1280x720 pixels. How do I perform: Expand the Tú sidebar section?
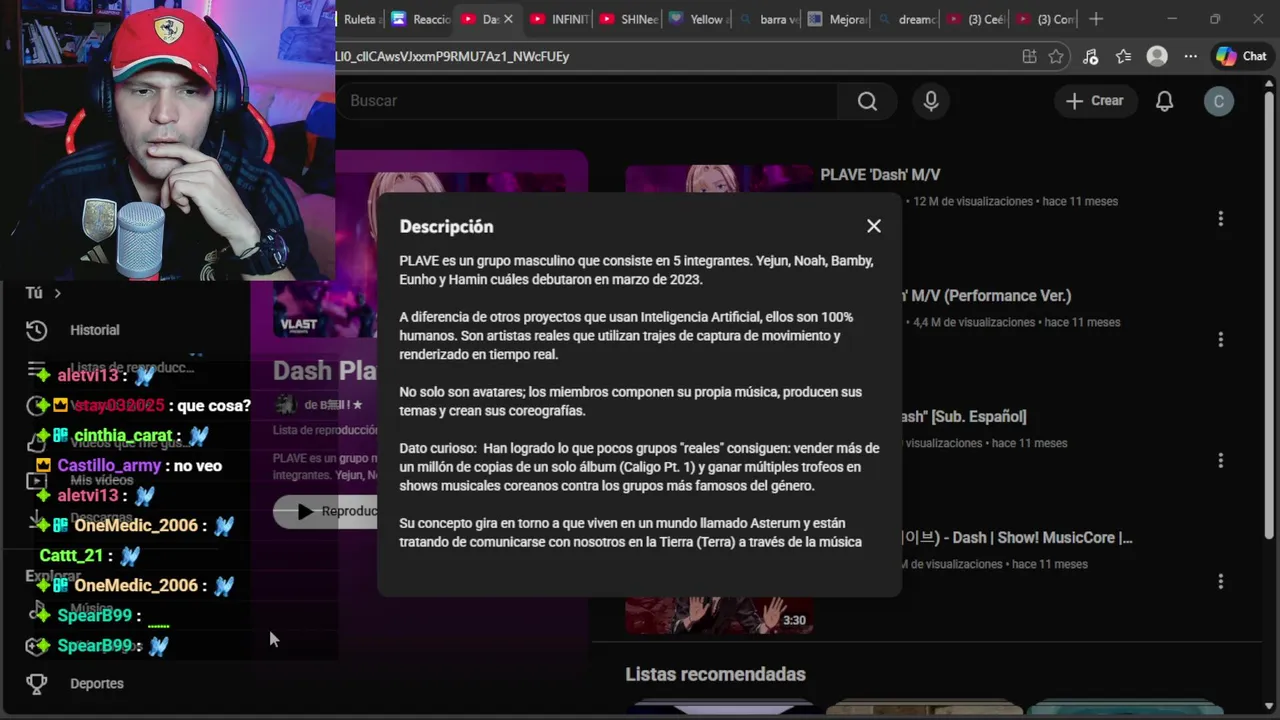click(44, 293)
